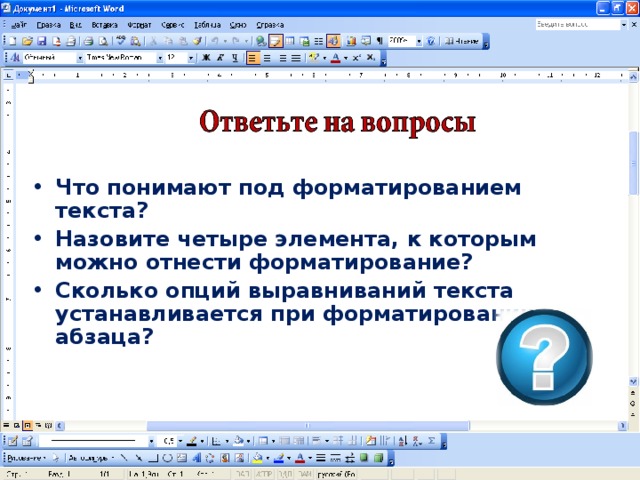Image resolution: width=640 pixels, height=480 pixels.
Task: Open the zoom percentage dropdown
Action: tap(419, 41)
